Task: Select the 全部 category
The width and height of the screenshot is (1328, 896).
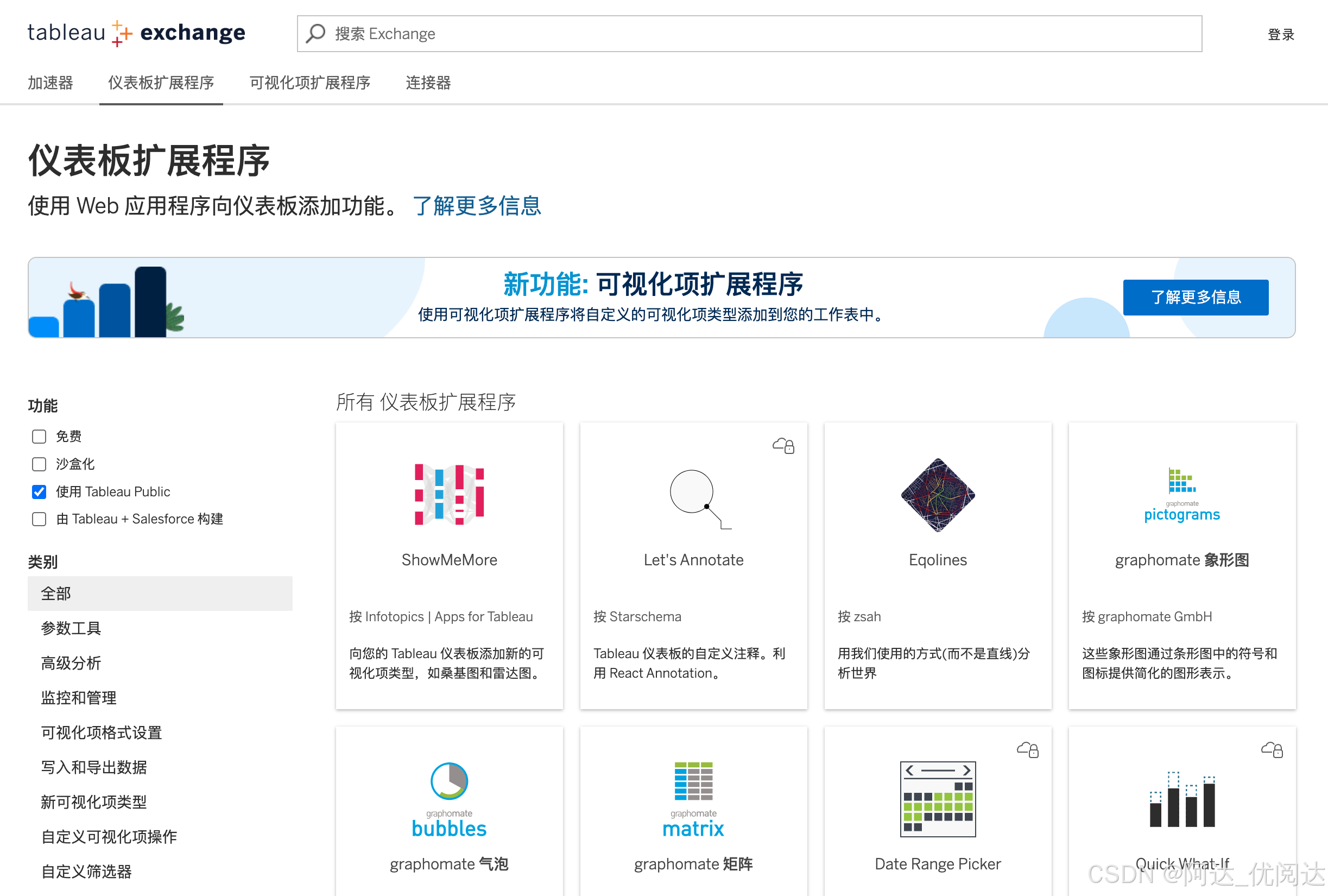Action: 160,593
